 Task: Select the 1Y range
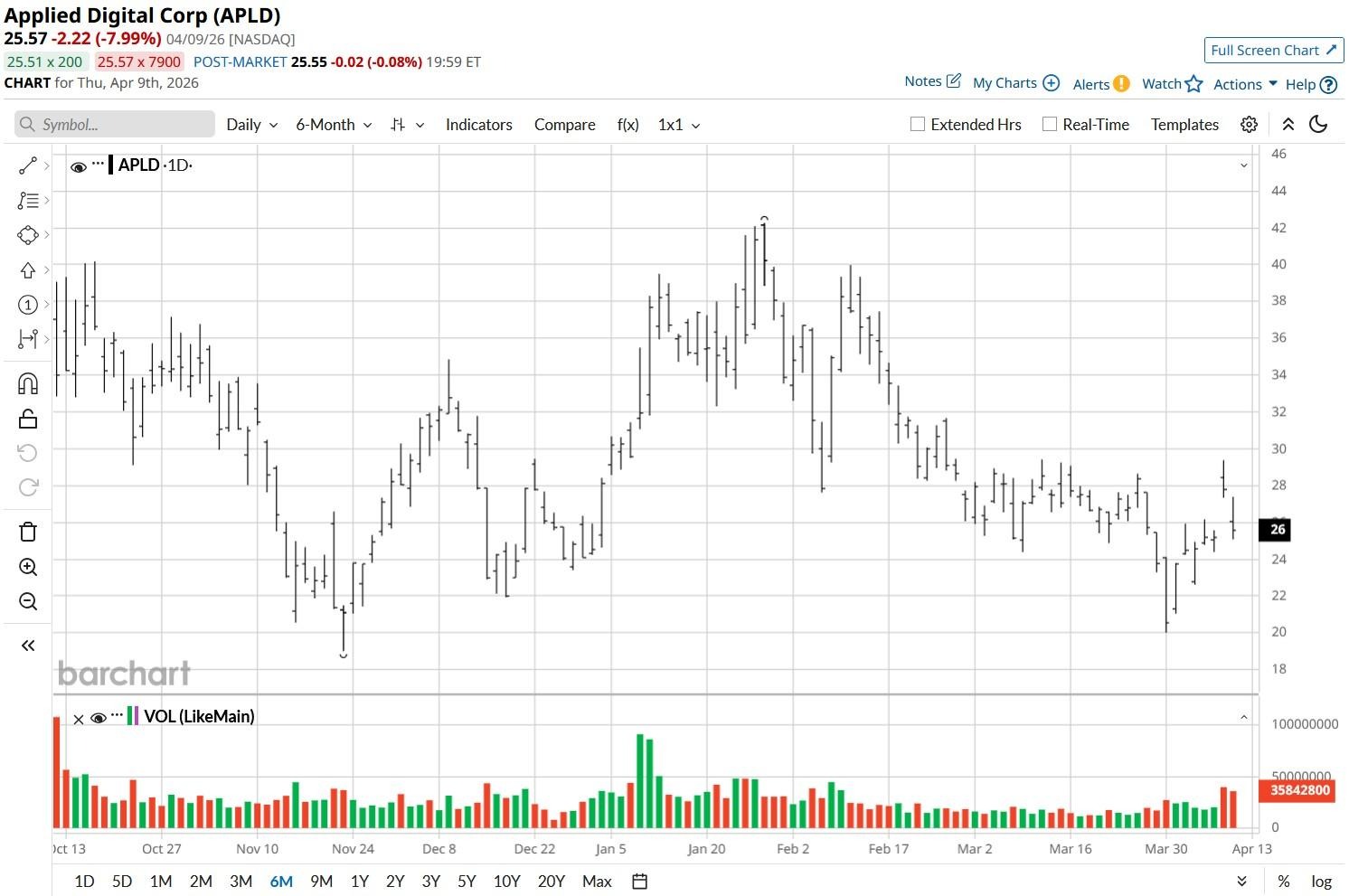tap(360, 882)
